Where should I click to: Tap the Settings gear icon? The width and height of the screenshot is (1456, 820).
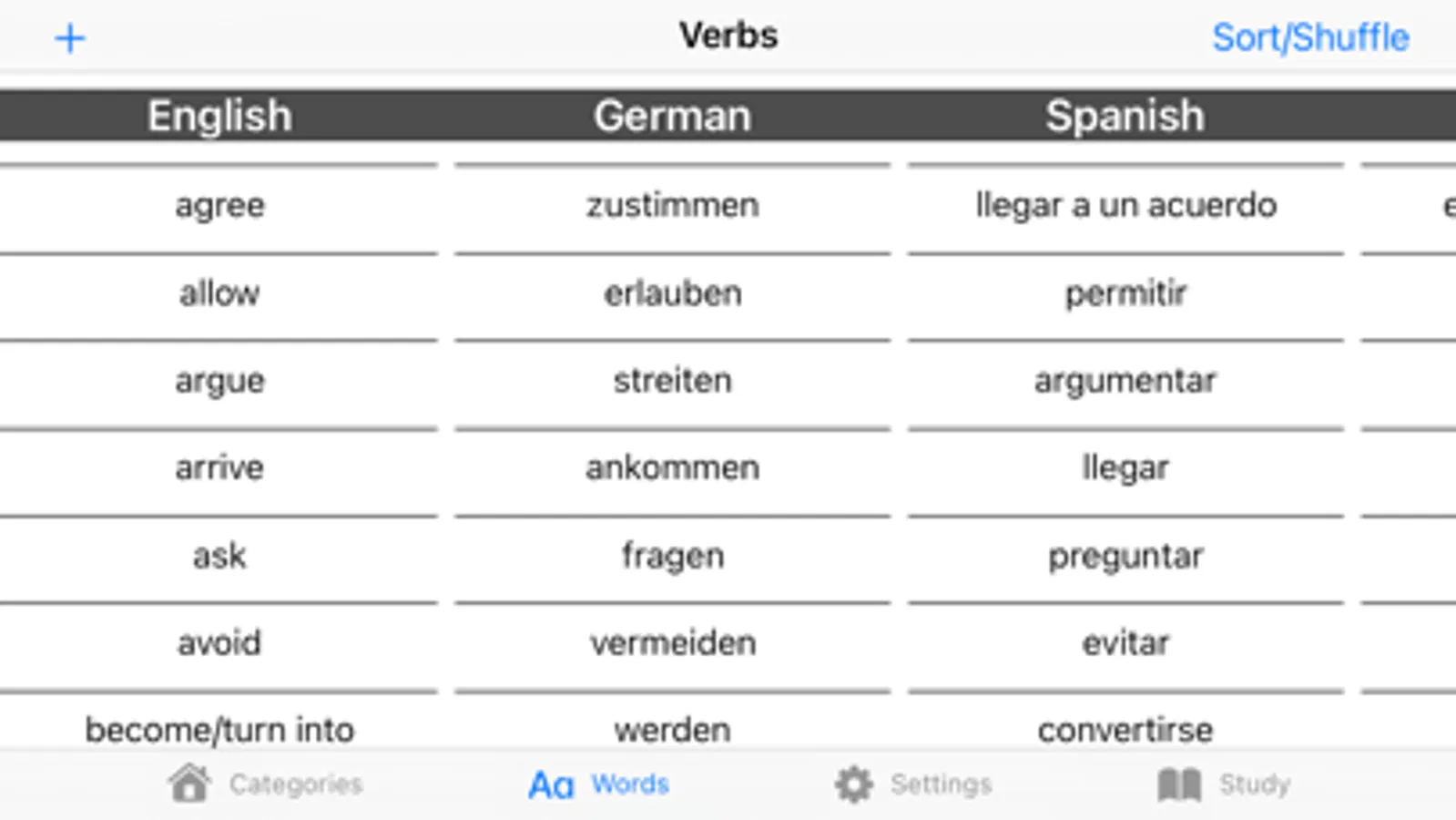coord(853,784)
